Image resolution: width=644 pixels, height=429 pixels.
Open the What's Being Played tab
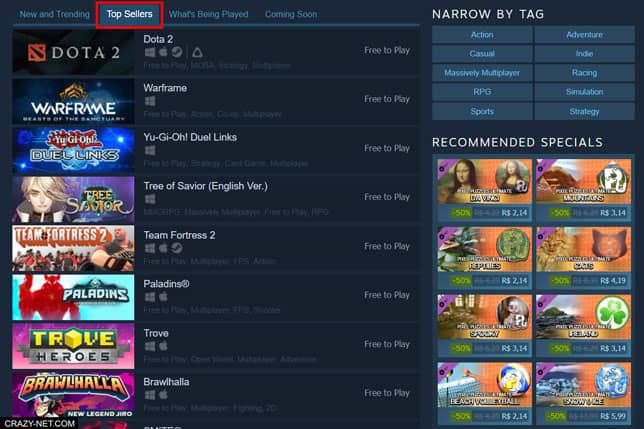coord(209,14)
